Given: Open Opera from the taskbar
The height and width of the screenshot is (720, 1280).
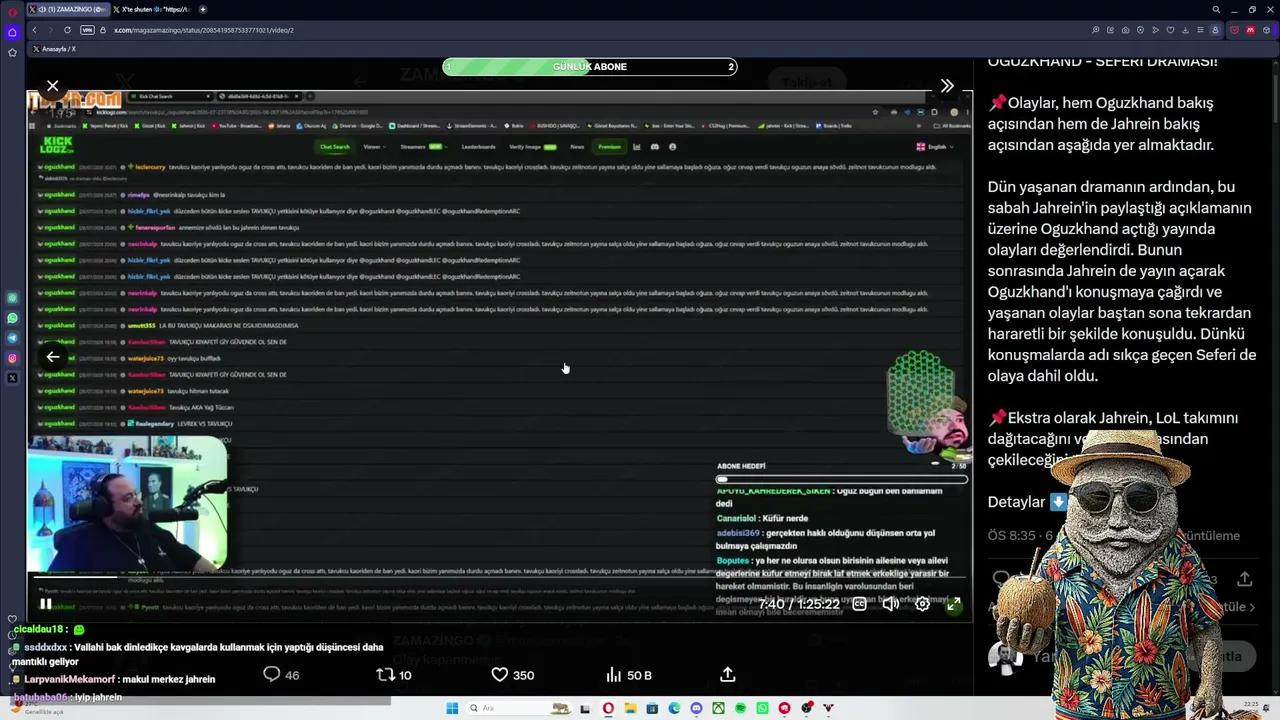Looking at the screenshot, I should pyautogui.click(x=608, y=708).
